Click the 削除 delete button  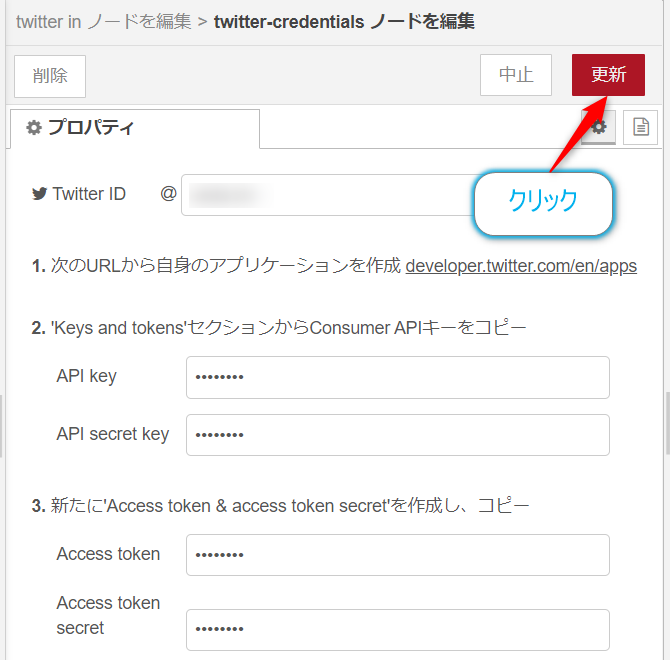click(50, 76)
